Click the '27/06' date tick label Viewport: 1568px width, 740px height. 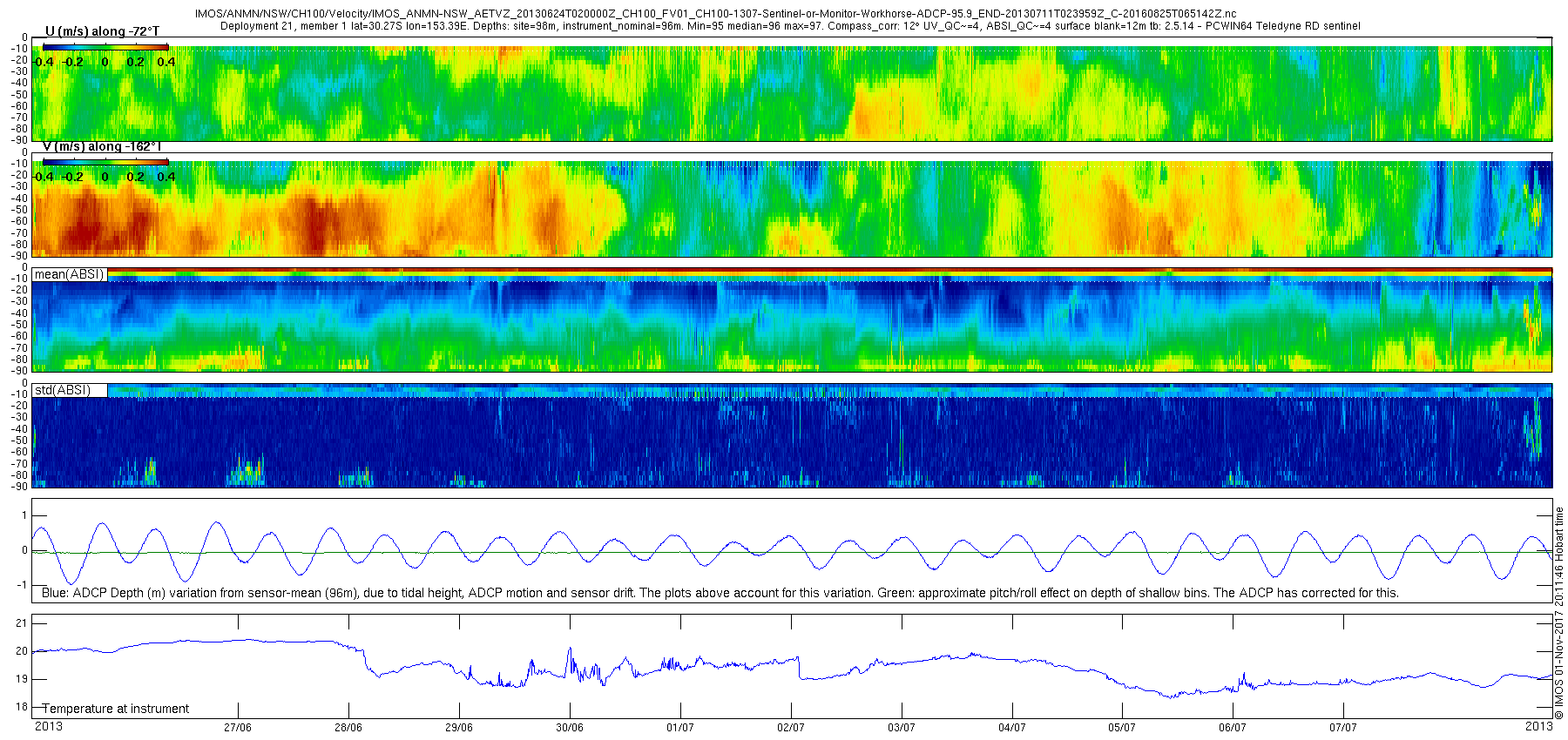[x=238, y=728]
